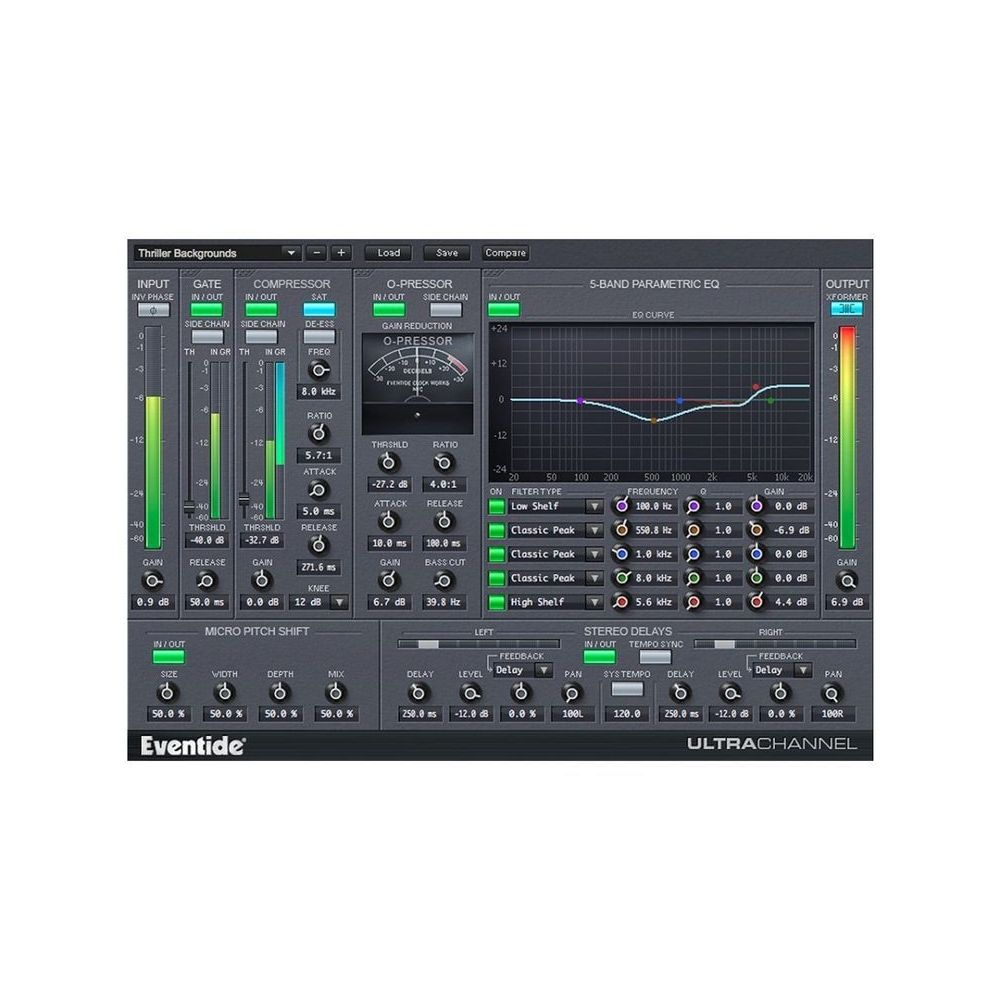
Task: Click the Output Xformer button
Action: pyautogui.click(x=847, y=310)
